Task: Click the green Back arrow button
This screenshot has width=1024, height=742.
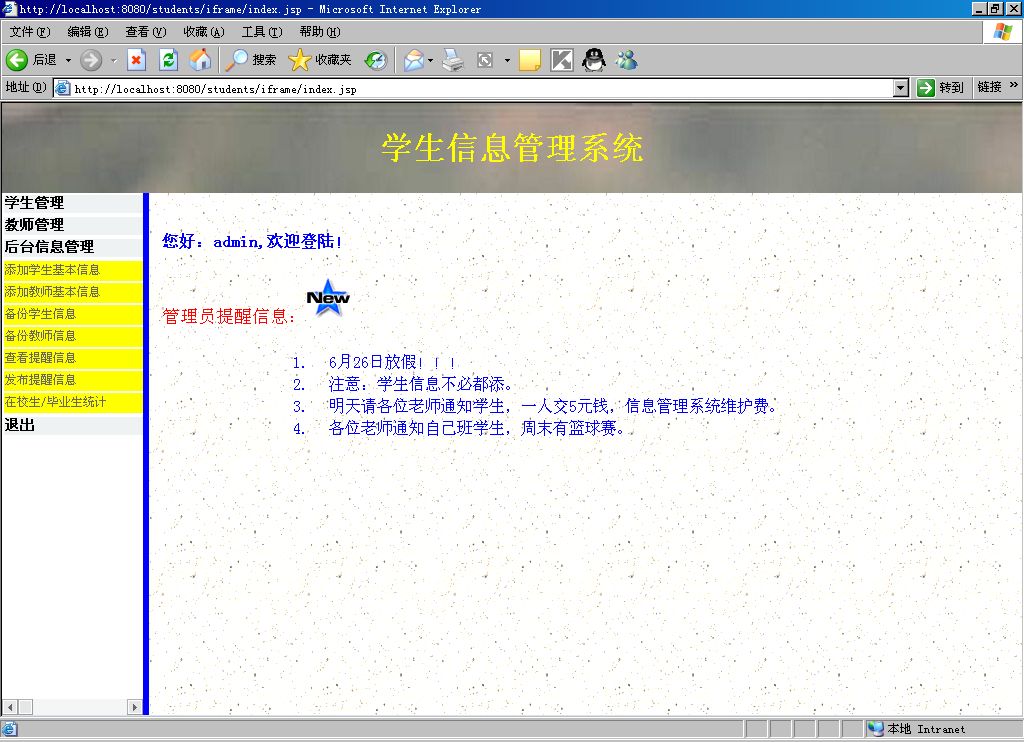Action: pyautogui.click(x=17, y=60)
